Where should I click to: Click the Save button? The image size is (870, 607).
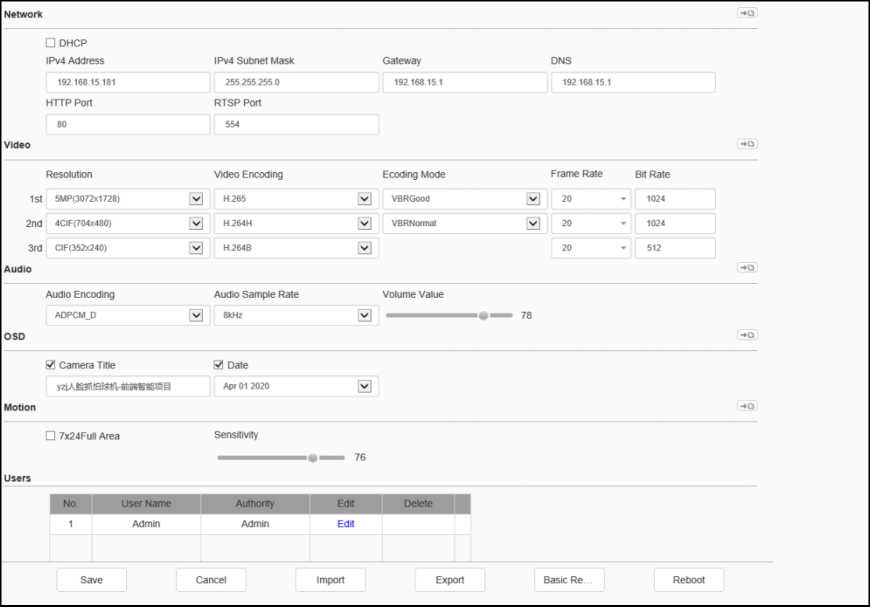coord(91,580)
